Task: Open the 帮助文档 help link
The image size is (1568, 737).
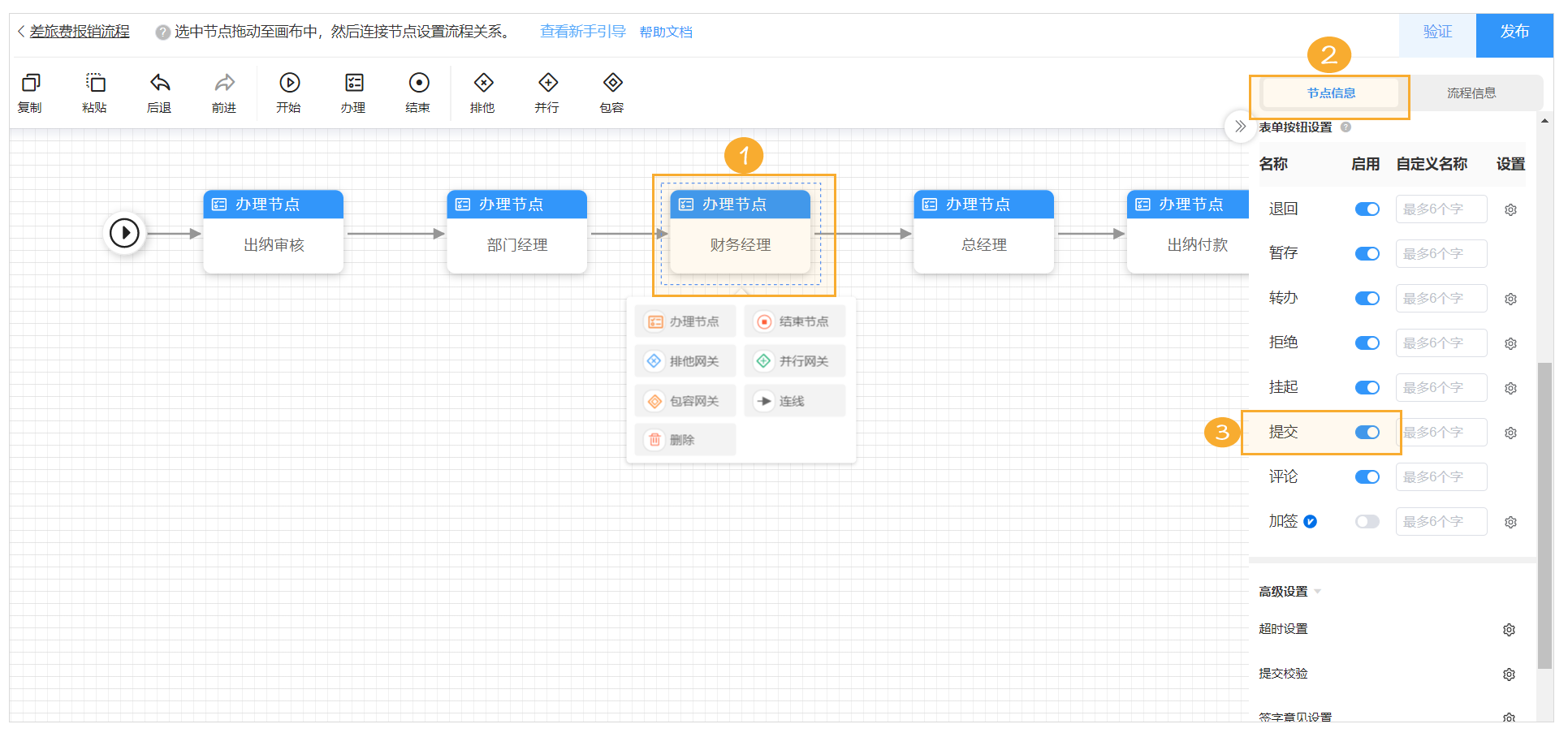Action: coord(666,31)
